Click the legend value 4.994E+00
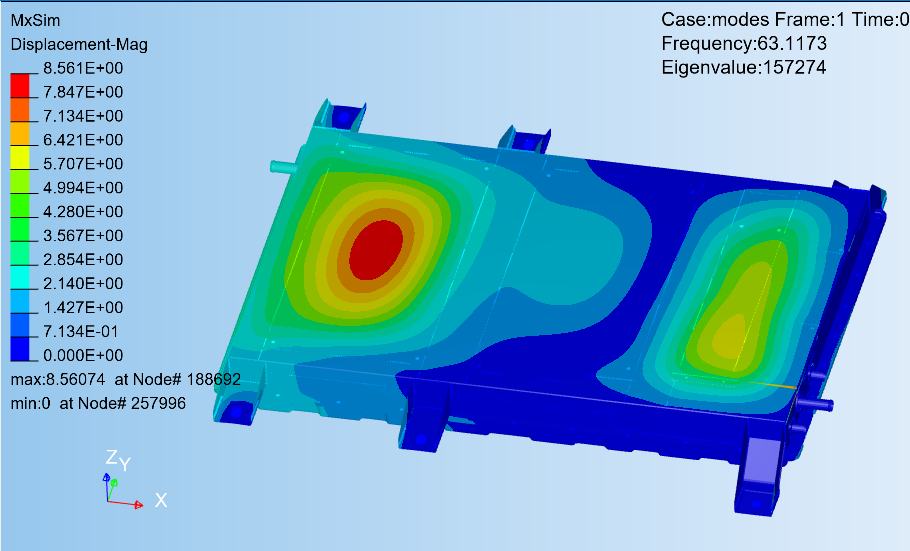 (83, 188)
